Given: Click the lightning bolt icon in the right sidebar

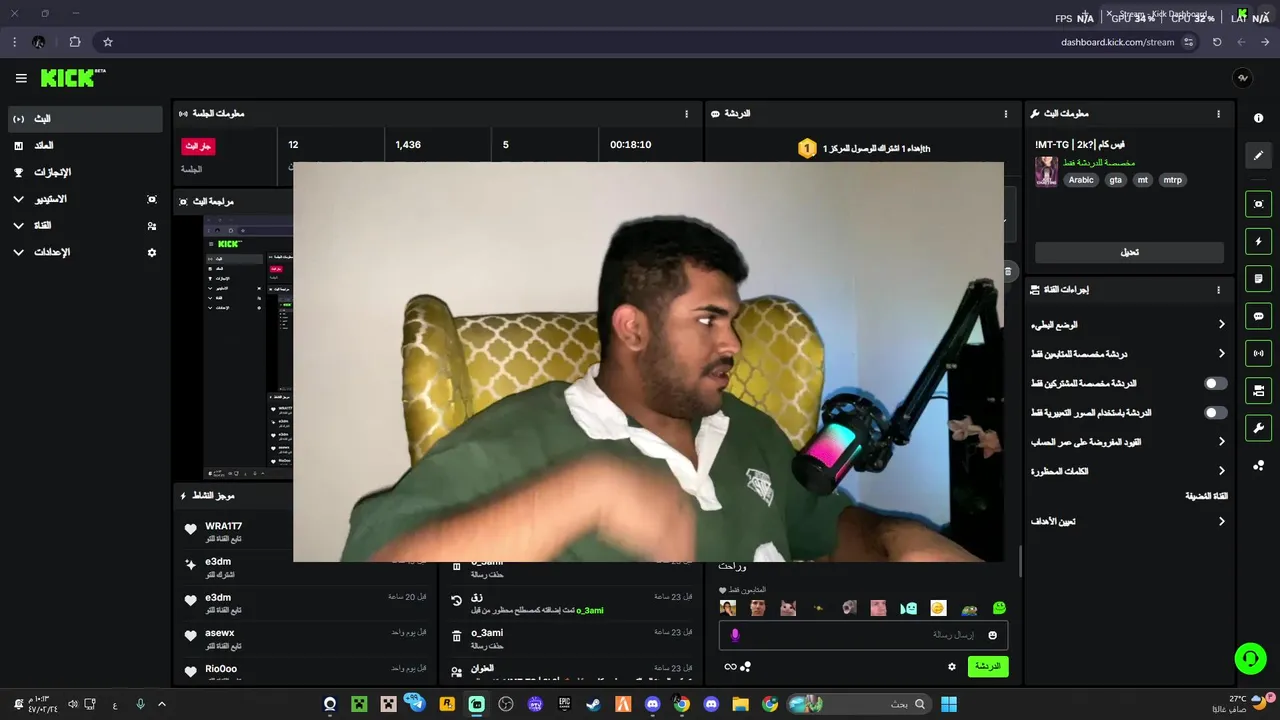Looking at the screenshot, I should pyautogui.click(x=1258, y=241).
